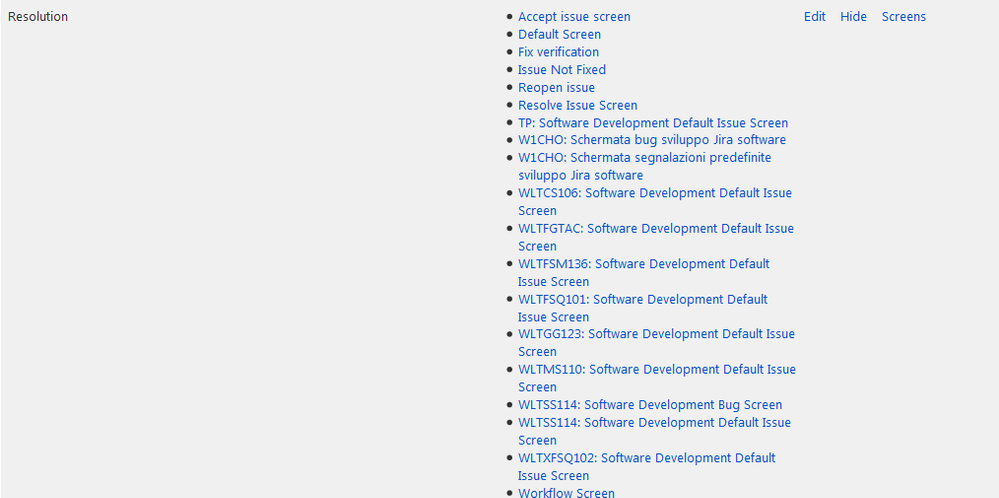Open WLTMS110 Software Development Default Issue Screen
This screenshot has height=498, width=999.
pyautogui.click(x=657, y=378)
